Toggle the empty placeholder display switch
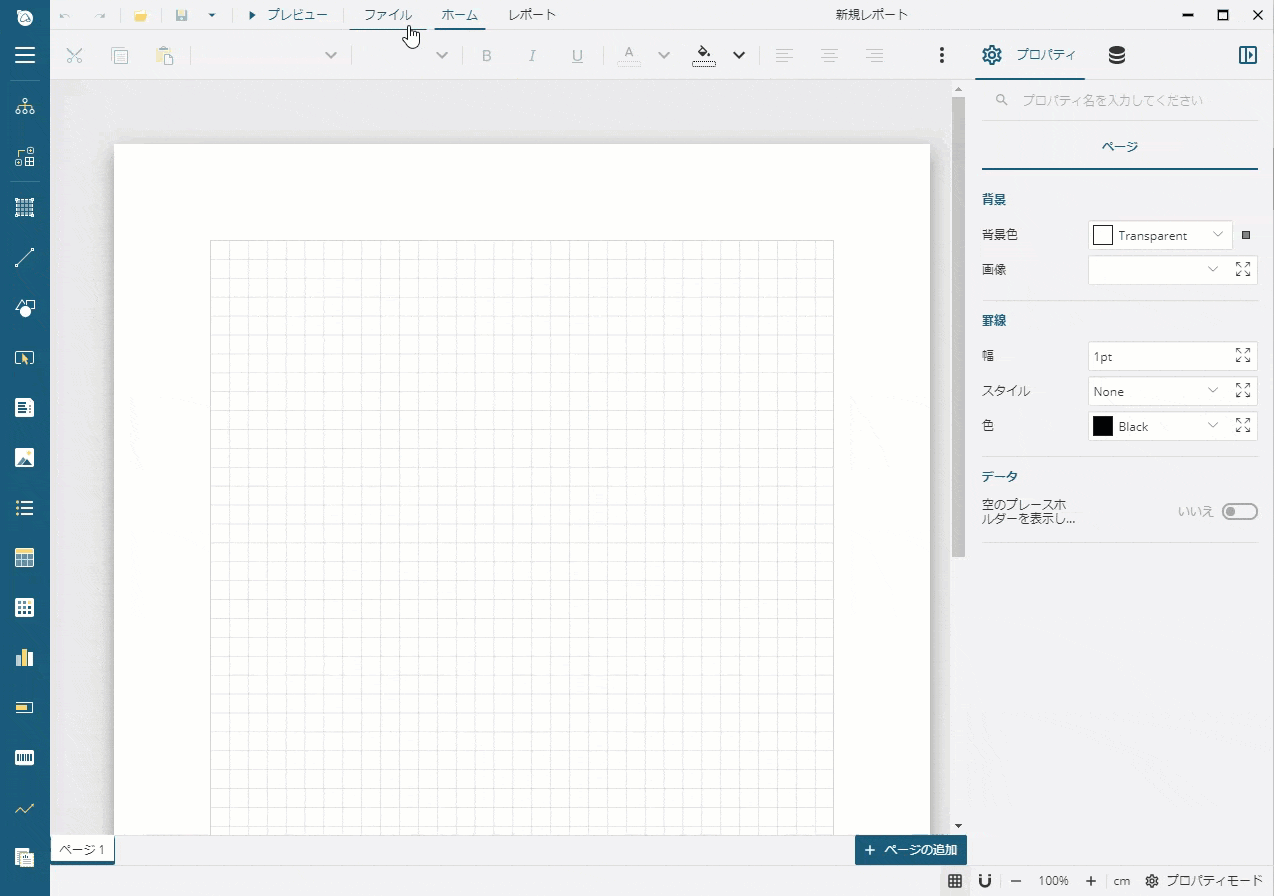The image size is (1274, 896). (1239, 512)
